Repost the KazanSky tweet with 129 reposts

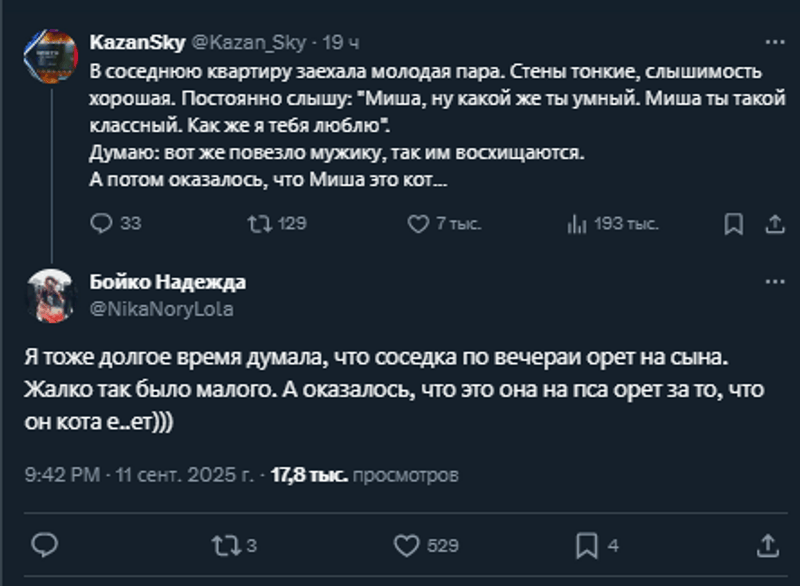pyautogui.click(x=257, y=224)
